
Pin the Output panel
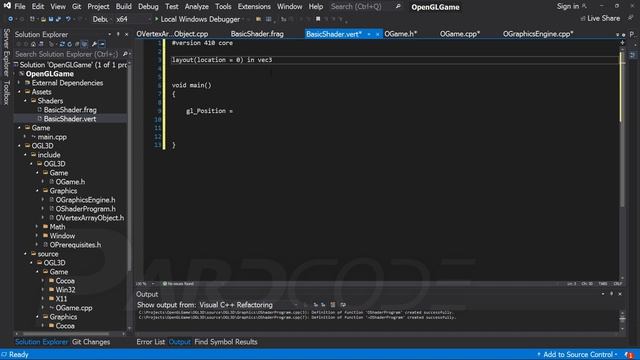611,294
